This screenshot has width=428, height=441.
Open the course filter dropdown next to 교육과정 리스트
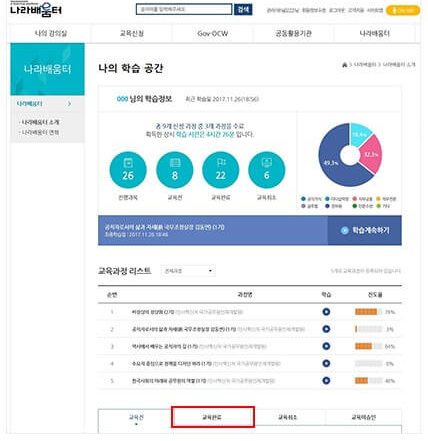188,271
